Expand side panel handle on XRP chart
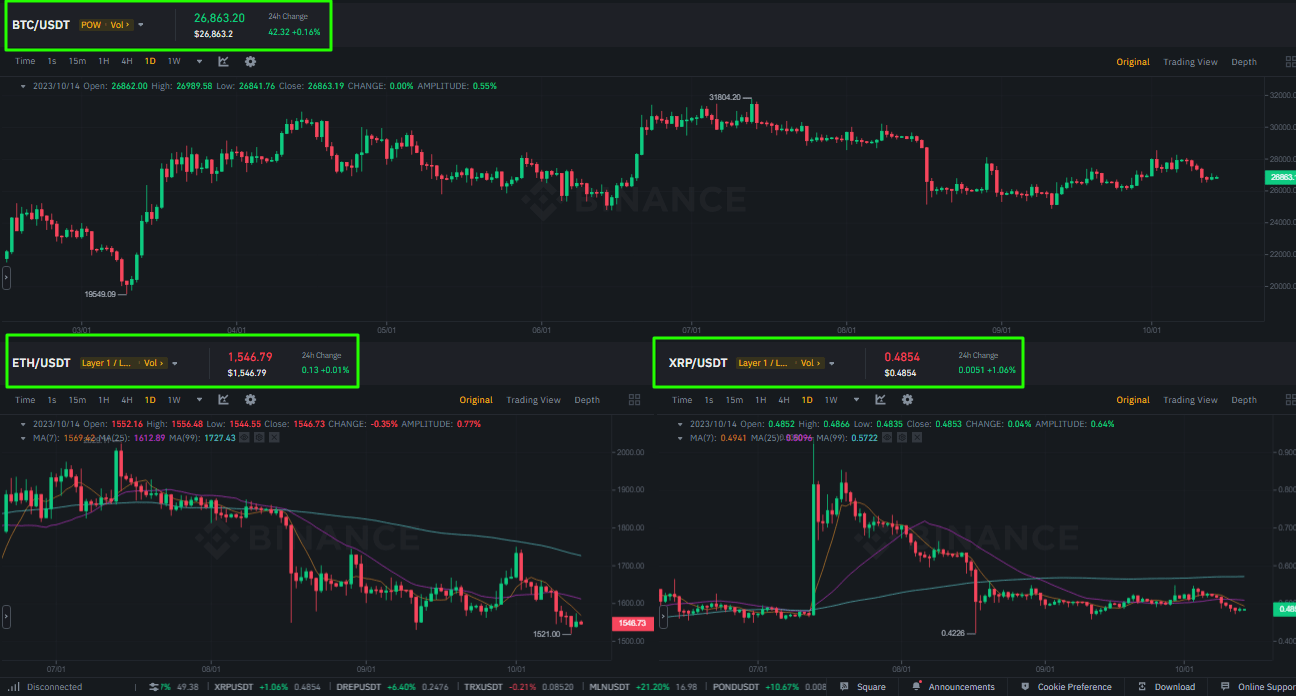The image size is (1296, 696). point(663,616)
